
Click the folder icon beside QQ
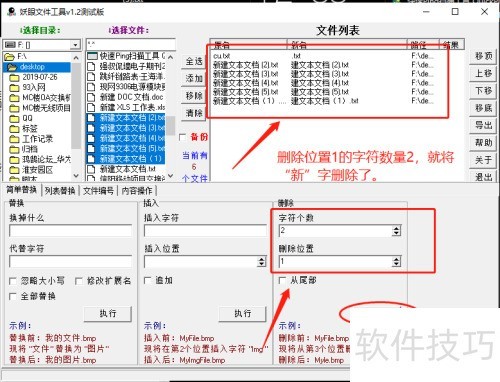point(14,119)
